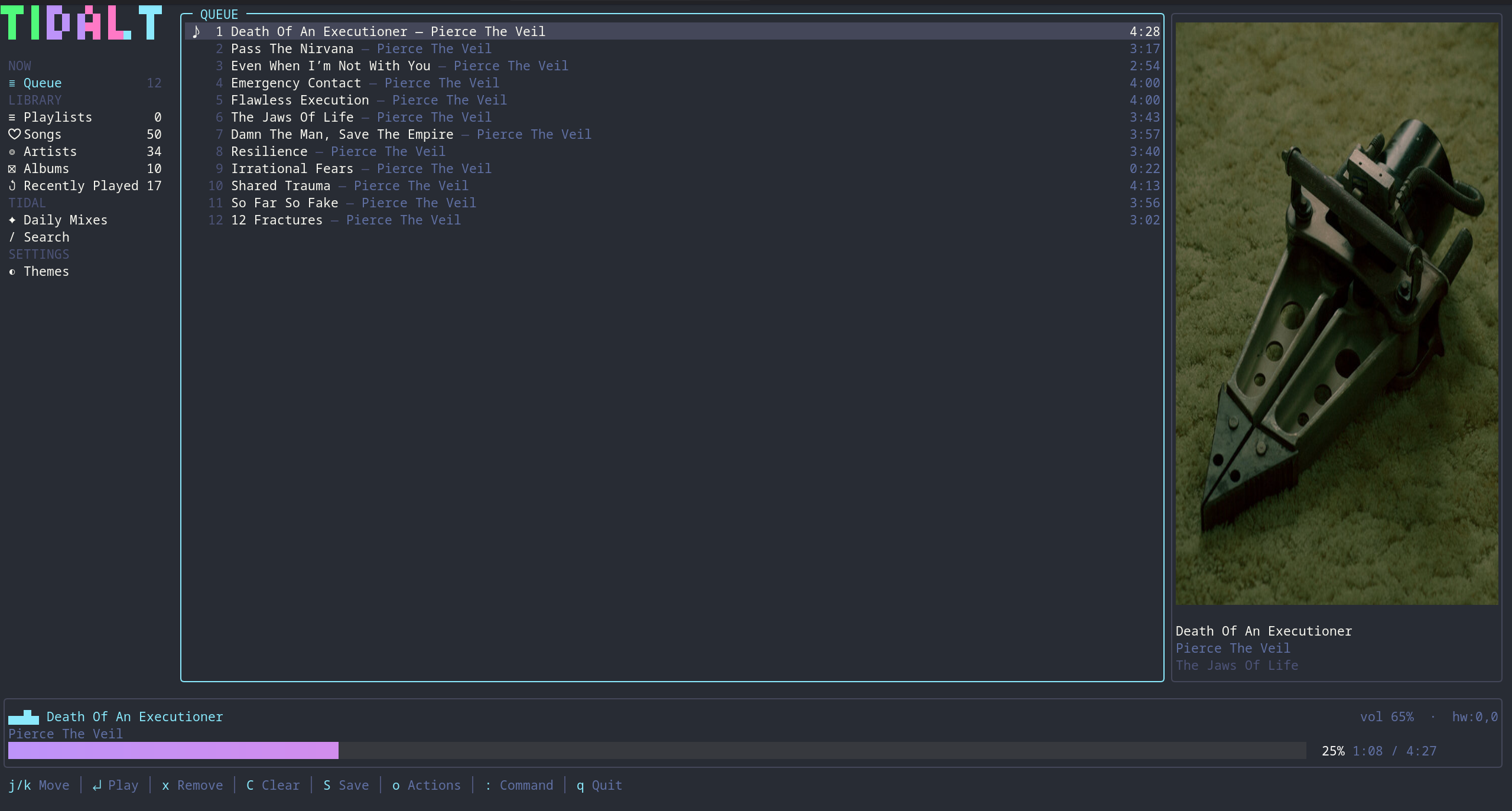Click the Play shortcut hint

click(115, 785)
